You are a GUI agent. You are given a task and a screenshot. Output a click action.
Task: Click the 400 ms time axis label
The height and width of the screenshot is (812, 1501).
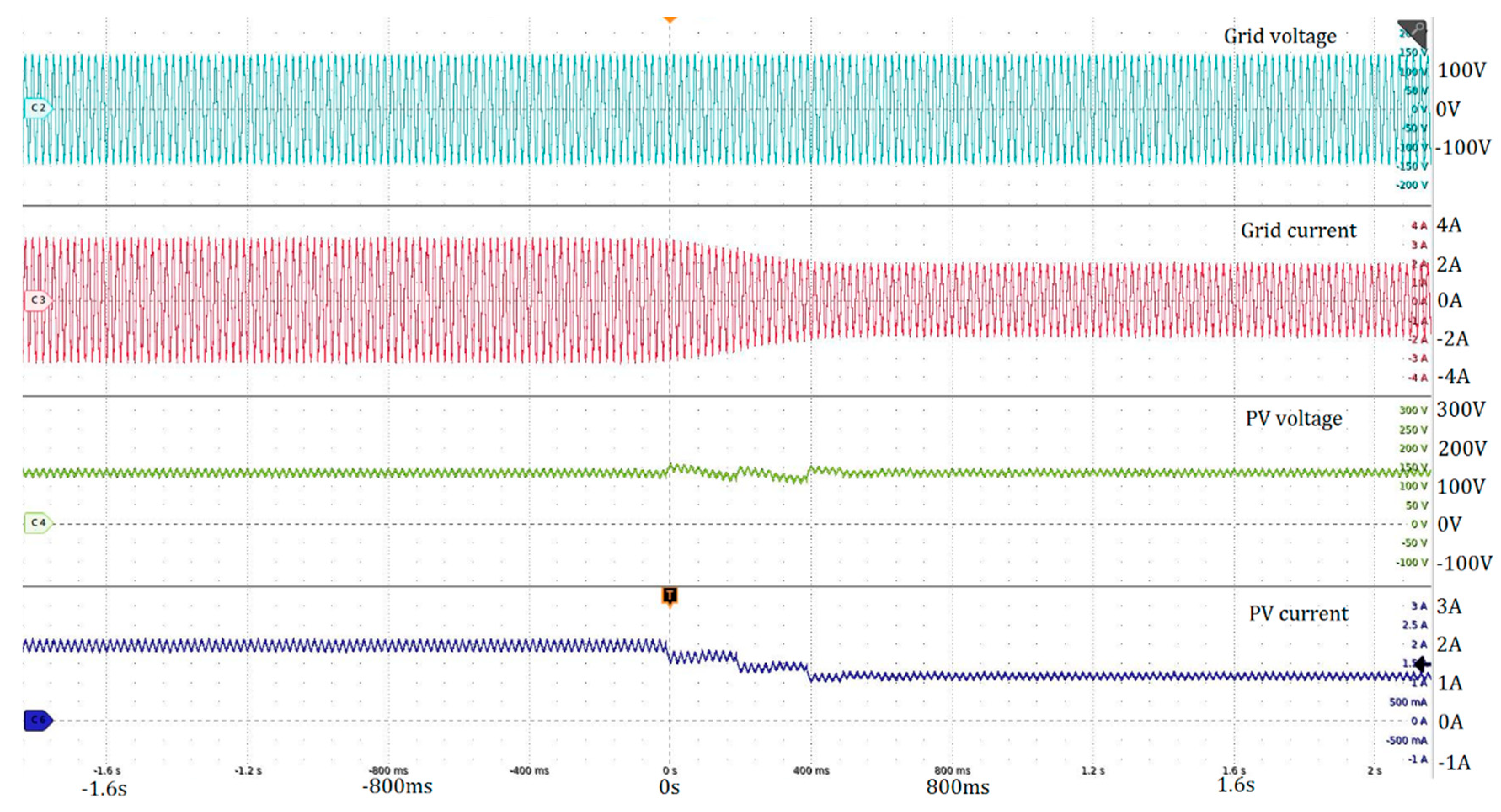click(x=811, y=770)
